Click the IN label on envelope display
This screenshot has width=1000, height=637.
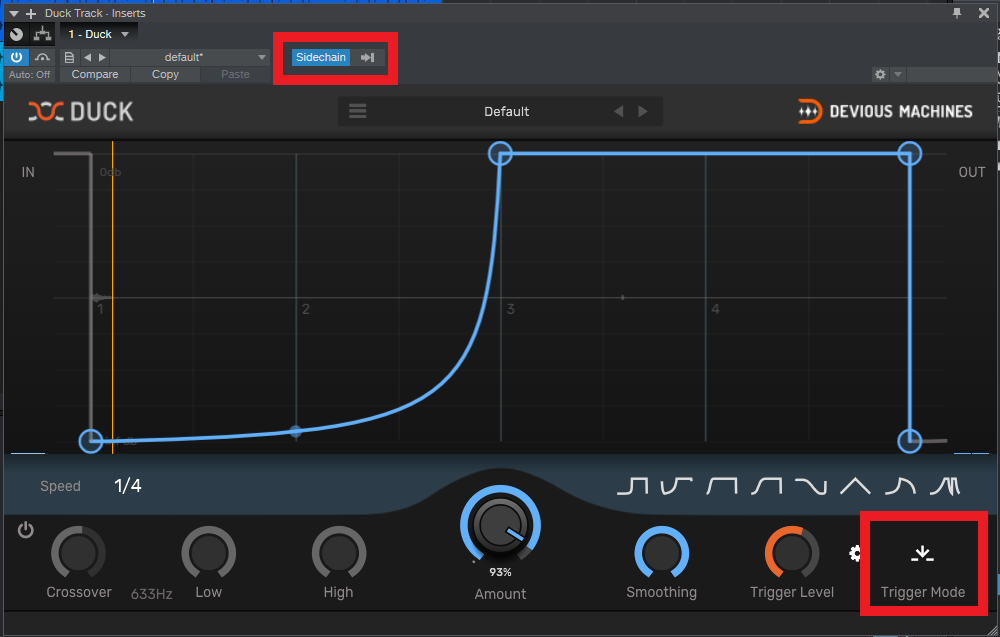click(x=28, y=172)
